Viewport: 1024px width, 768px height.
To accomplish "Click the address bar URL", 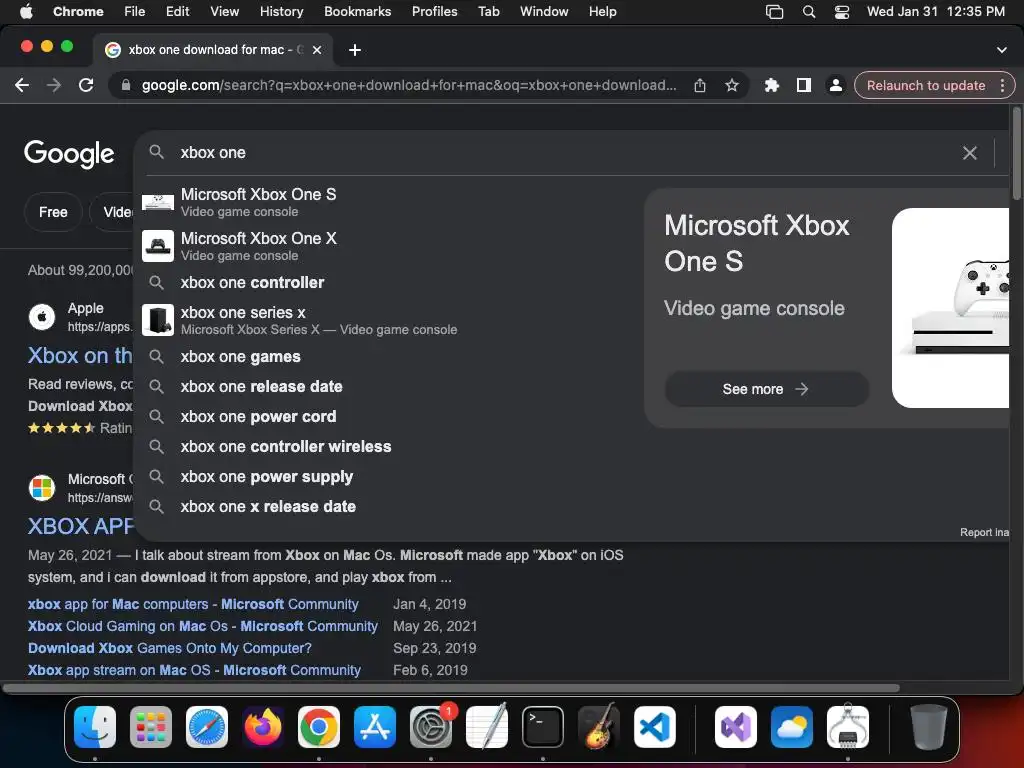I will 409,86.
